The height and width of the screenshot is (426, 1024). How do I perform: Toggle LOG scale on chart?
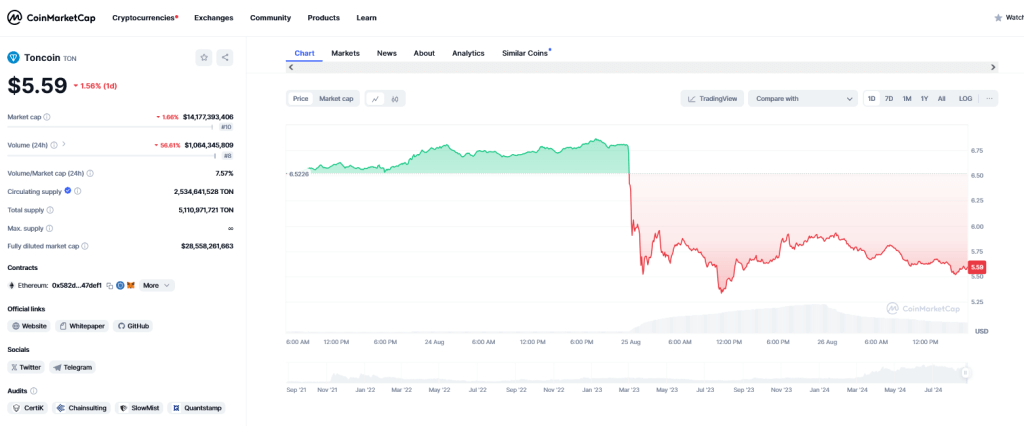(965, 99)
